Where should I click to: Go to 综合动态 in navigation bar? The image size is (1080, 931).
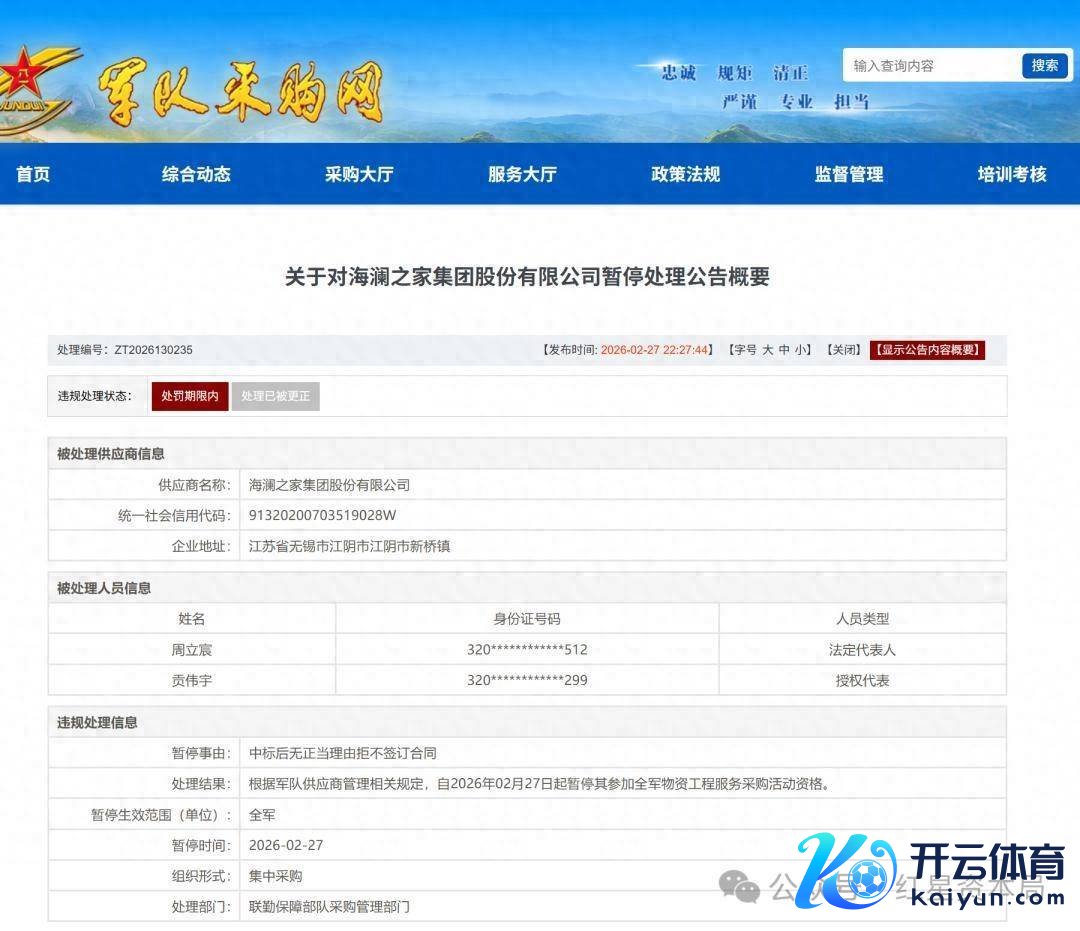coord(196,174)
